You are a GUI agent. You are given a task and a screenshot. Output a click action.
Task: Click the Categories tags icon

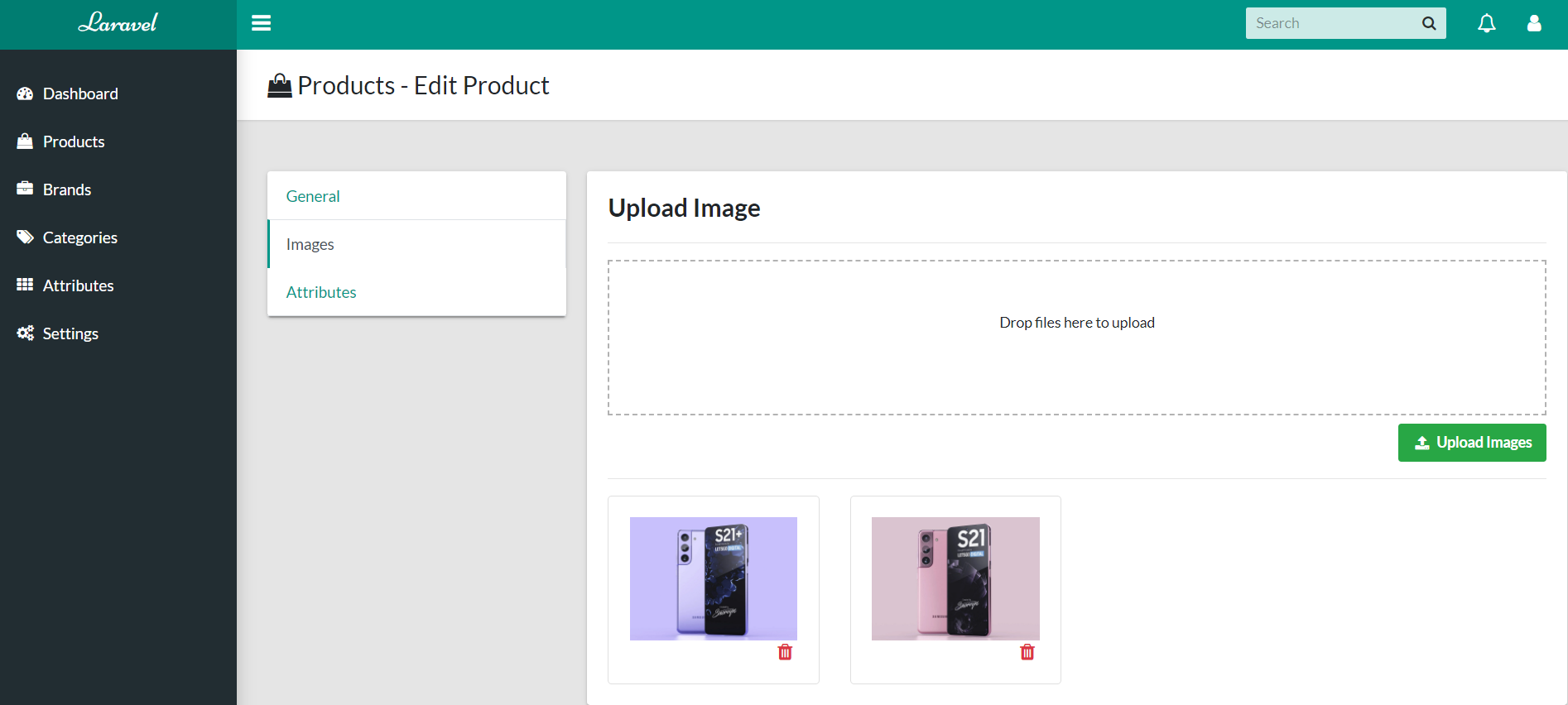coord(25,237)
